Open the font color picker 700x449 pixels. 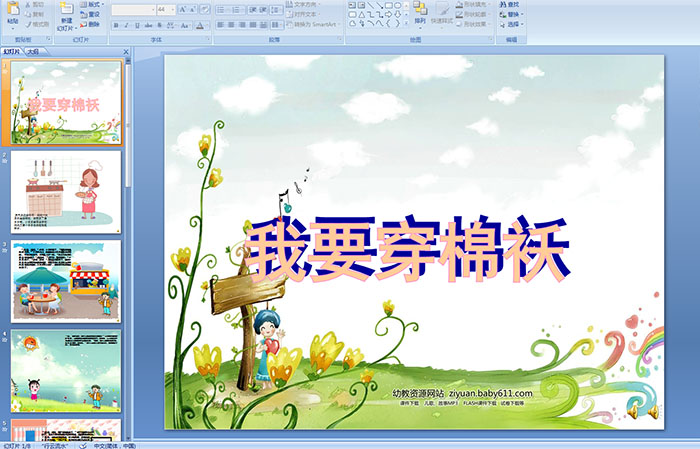(201, 25)
